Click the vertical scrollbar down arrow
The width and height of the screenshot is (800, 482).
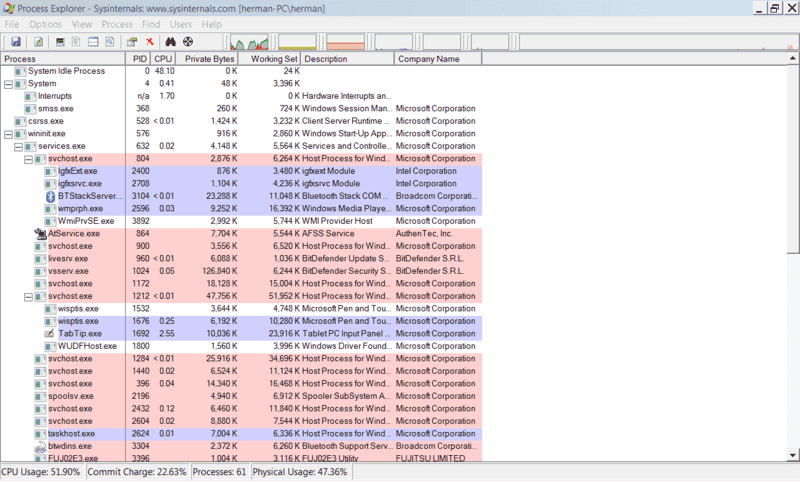793,456
